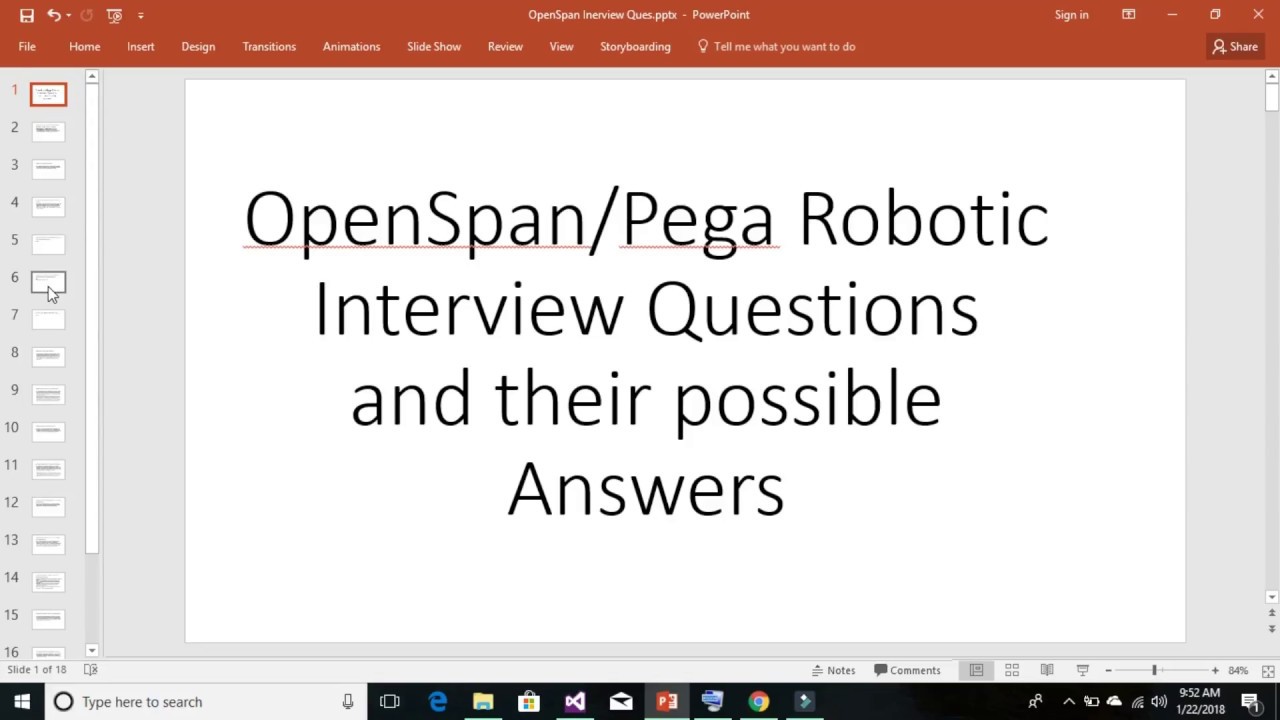Select slide 8 thumbnail
The image size is (1280, 720).
(x=48, y=356)
